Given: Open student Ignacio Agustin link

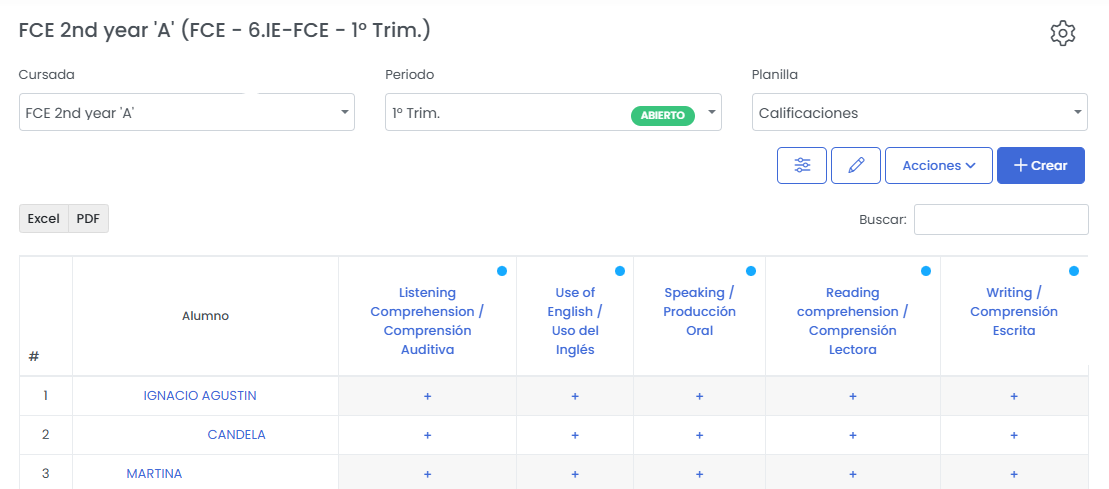Looking at the screenshot, I should pos(200,396).
